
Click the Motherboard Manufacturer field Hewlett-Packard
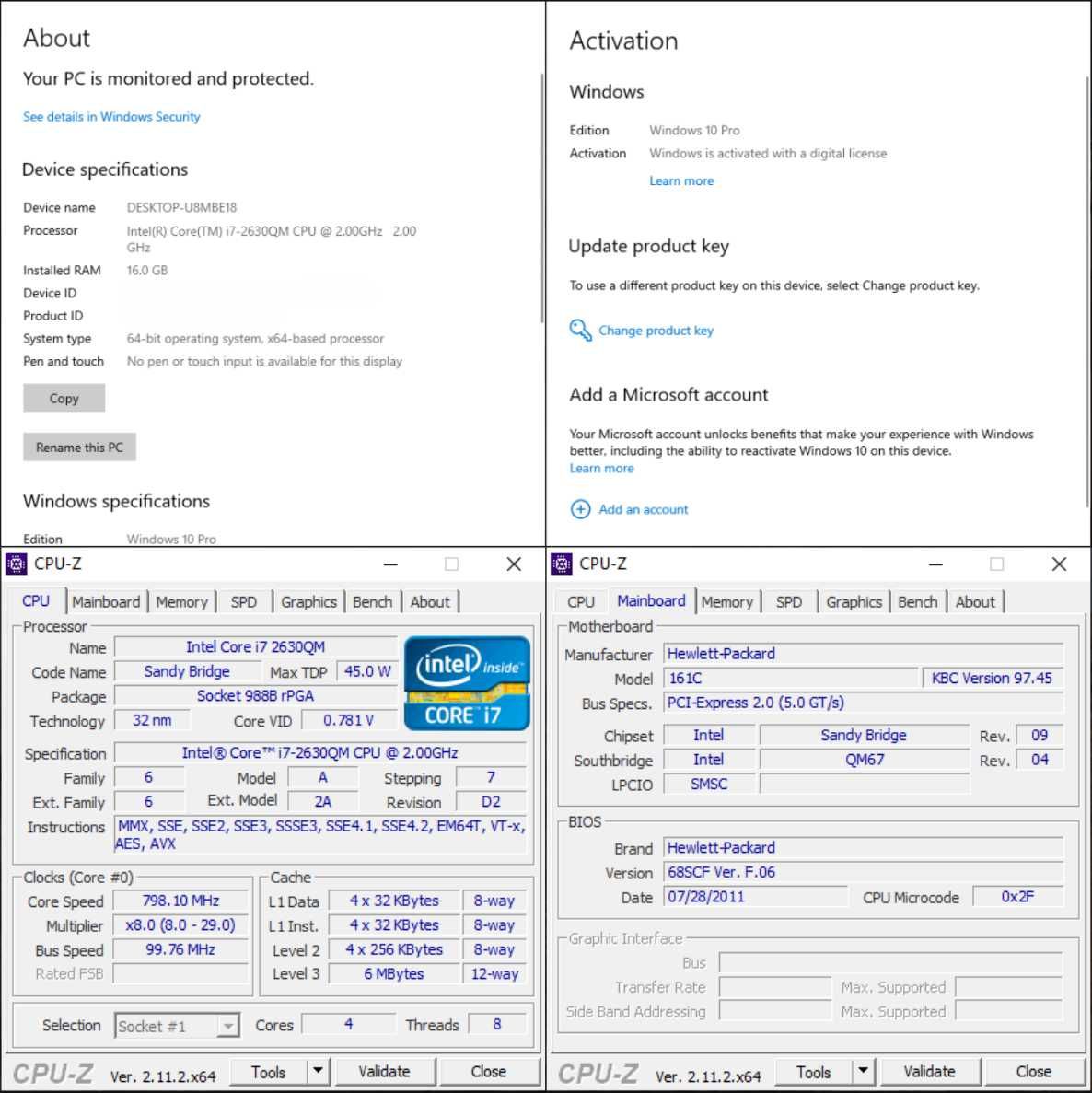click(865, 654)
